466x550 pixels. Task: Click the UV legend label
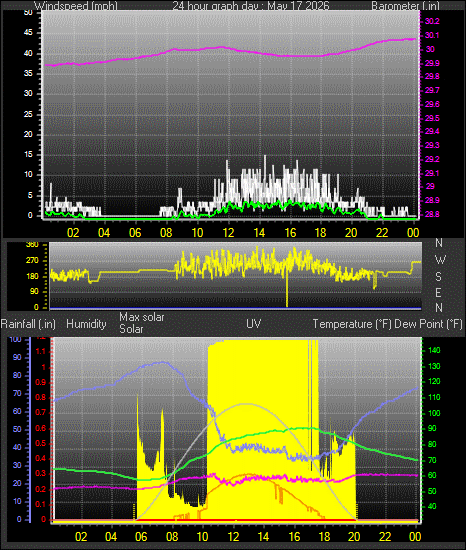click(x=254, y=323)
